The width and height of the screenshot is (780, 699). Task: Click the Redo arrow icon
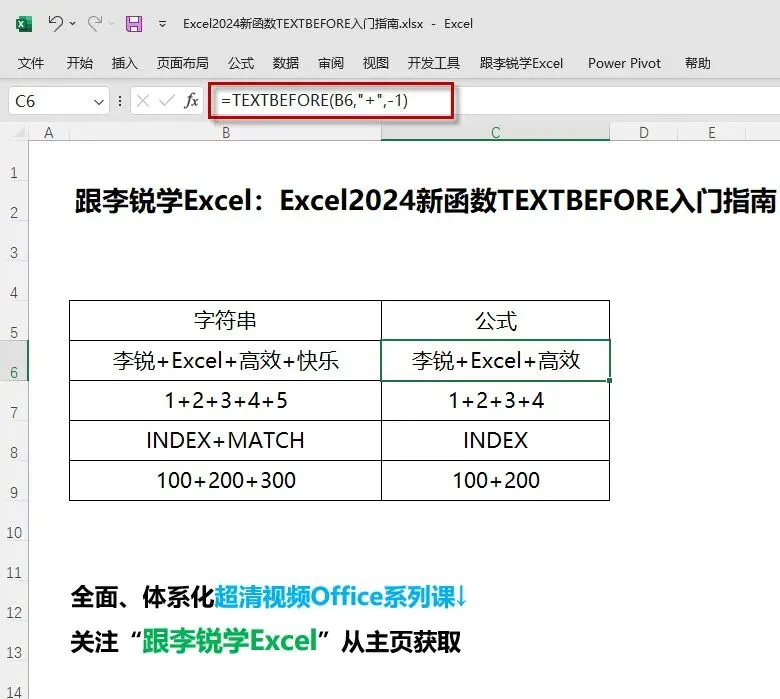tap(95, 23)
